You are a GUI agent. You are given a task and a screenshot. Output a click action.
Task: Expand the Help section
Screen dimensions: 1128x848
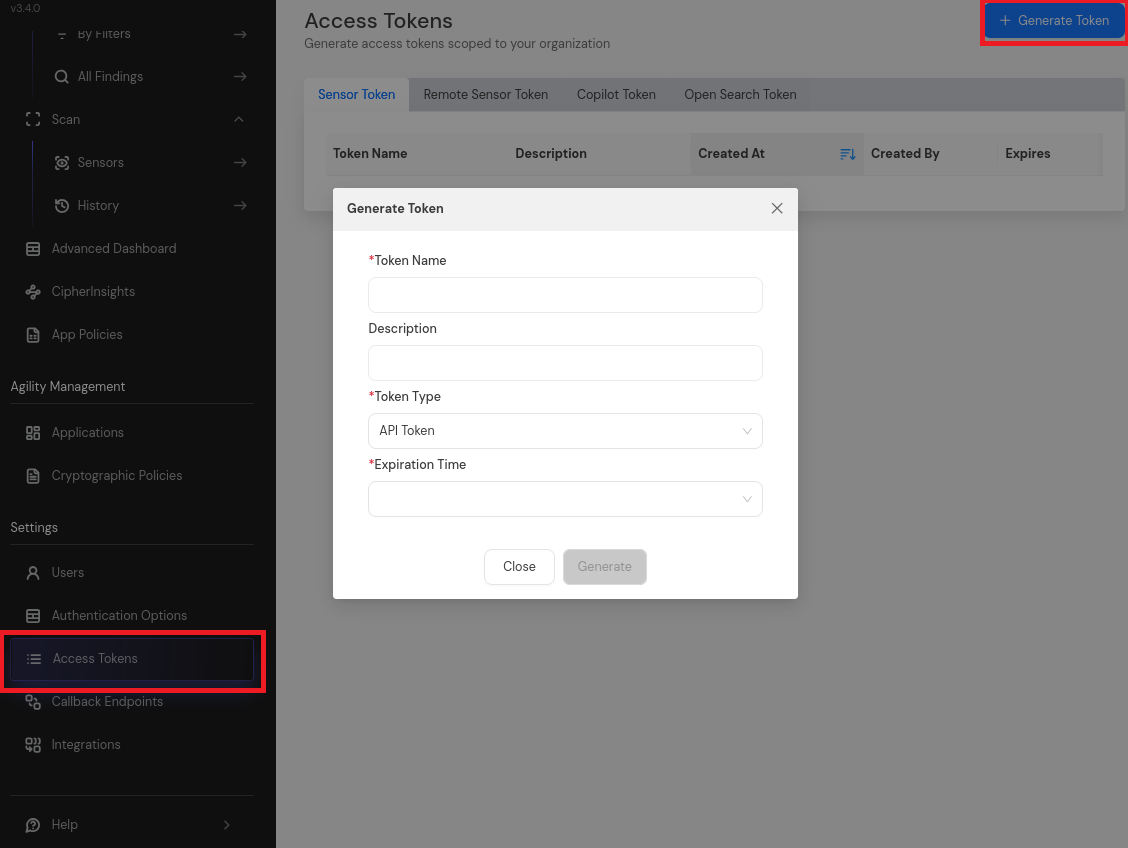pos(226,824)
